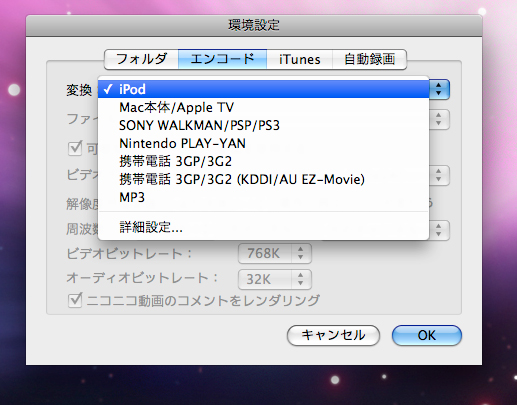
Task: Switch to the フォルダ tab
Action: [141, 59]
